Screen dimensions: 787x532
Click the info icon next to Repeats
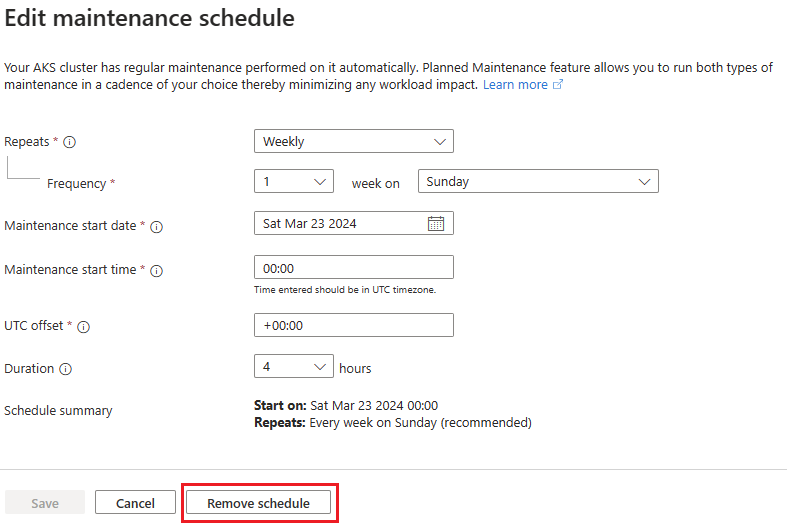point(70,142)
